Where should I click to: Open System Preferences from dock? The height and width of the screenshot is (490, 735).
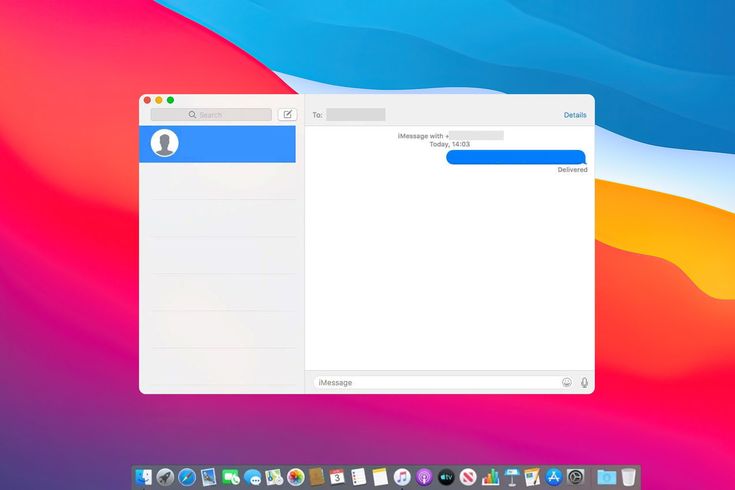pos(576,477)
